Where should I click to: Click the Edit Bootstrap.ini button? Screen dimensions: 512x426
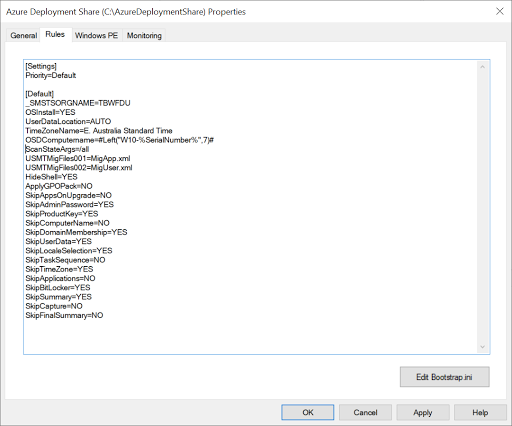point(445,377)
